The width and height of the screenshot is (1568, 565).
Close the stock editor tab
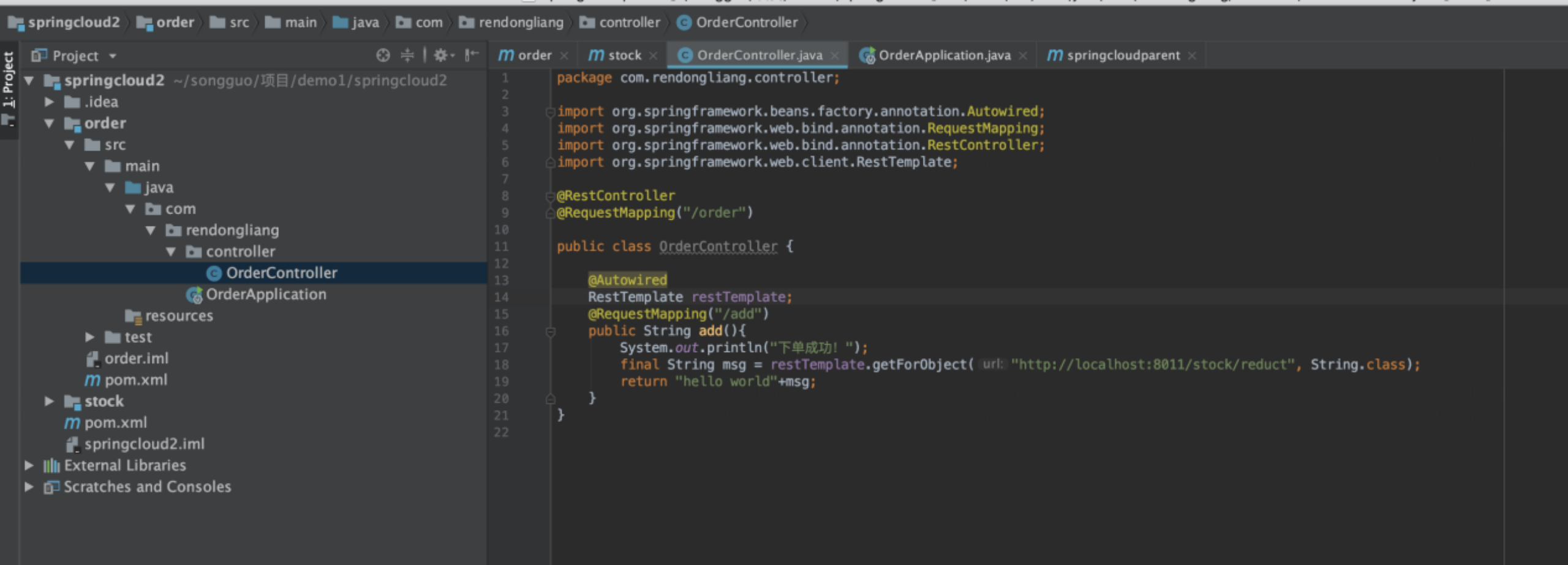[x=654, y=56]
